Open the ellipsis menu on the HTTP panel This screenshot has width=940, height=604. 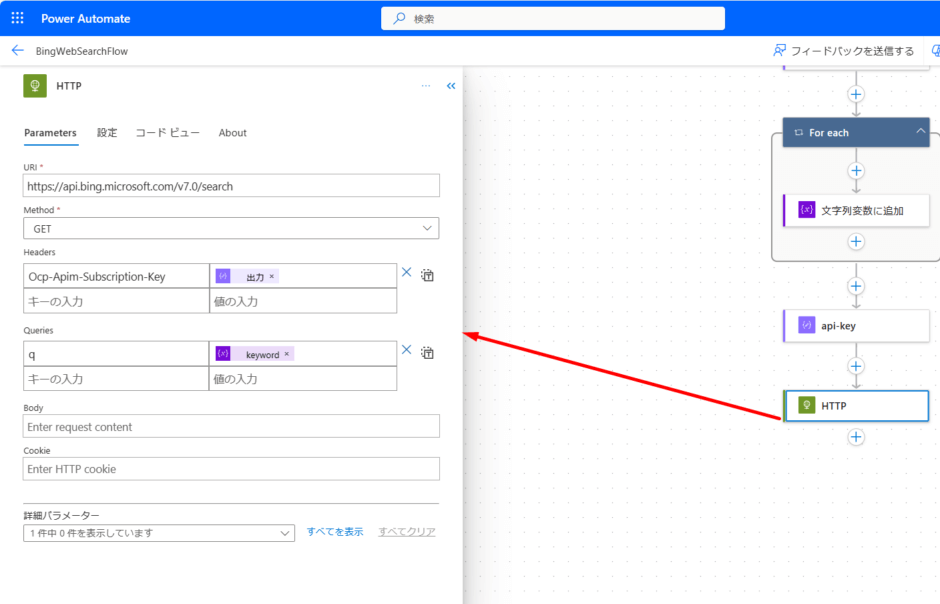(425, 85)
